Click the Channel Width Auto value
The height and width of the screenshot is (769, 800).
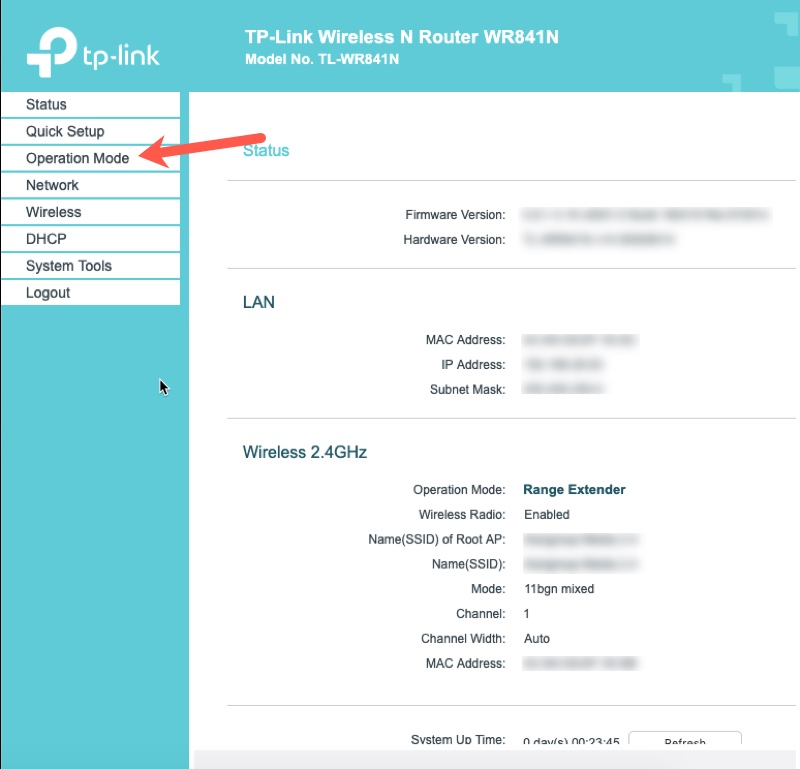pyautogui.click(x=537, y=638)
